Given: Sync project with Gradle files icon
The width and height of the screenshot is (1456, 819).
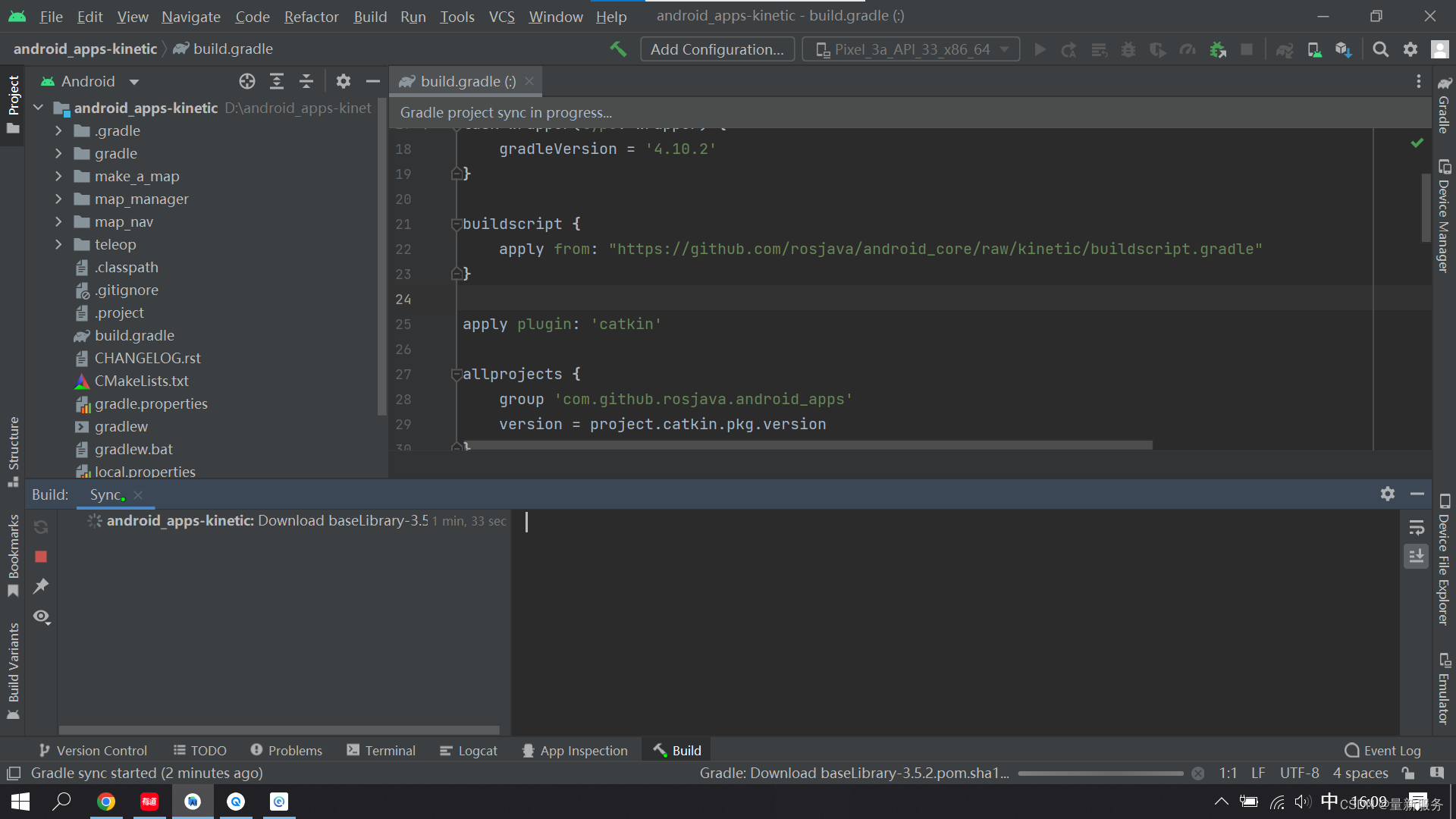Looking at the screenshot, I should pos(1285,49).
